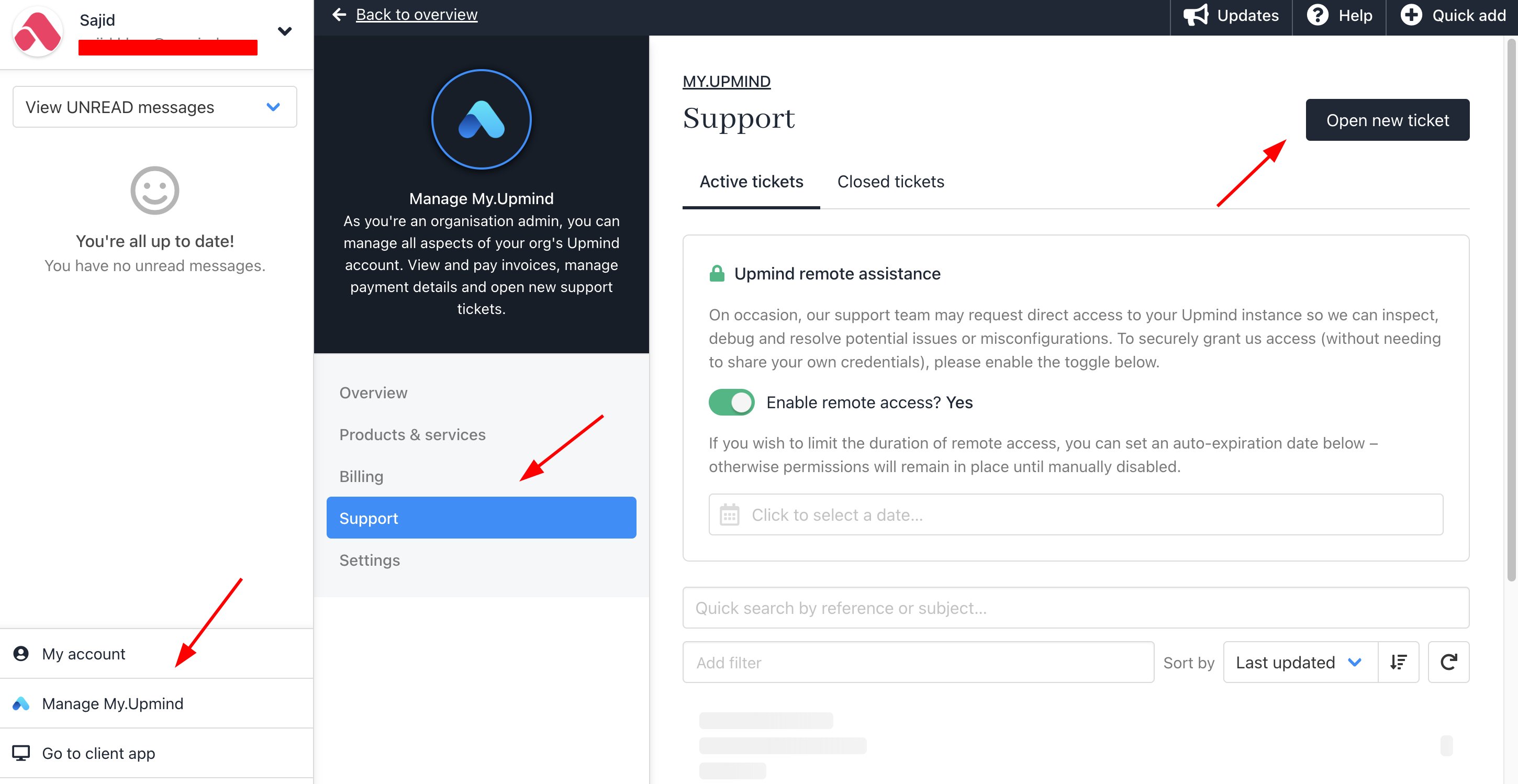Viewport: 1518px width, 784px height.
Task: Click the page vertical scrollbar
Action: pos(1511,309)
